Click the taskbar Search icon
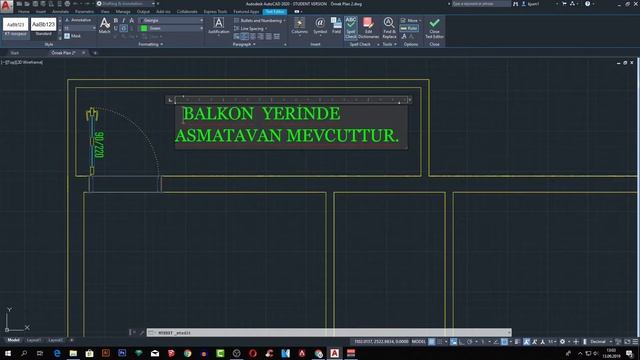 tap(24, 353)
